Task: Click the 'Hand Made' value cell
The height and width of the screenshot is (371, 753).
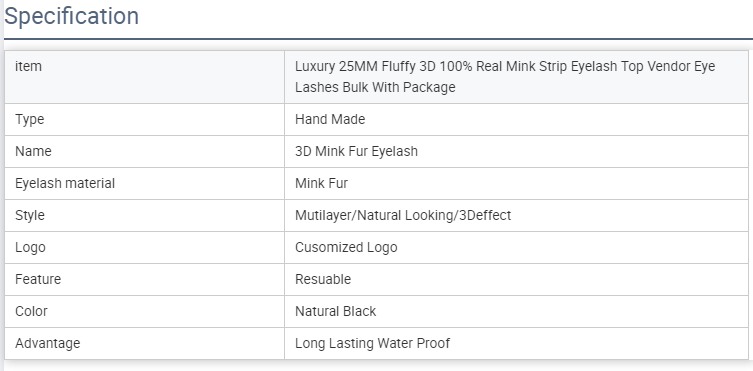Action: coord(516,120)
